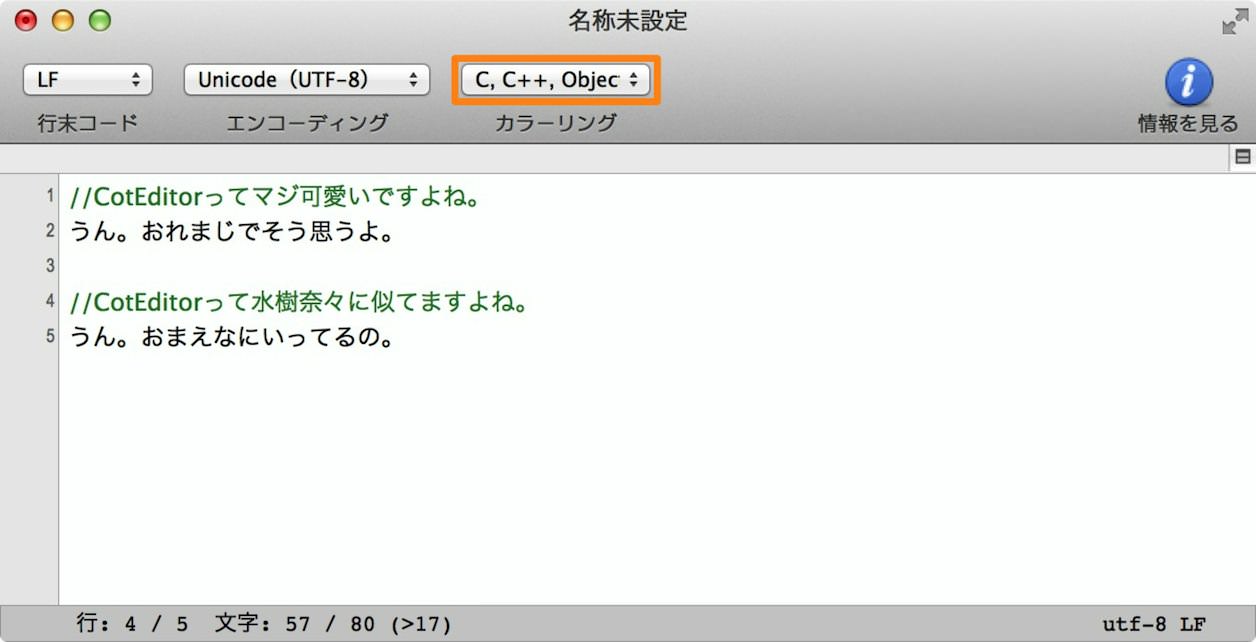Click line number 4 in the gutter

point(50,301)
